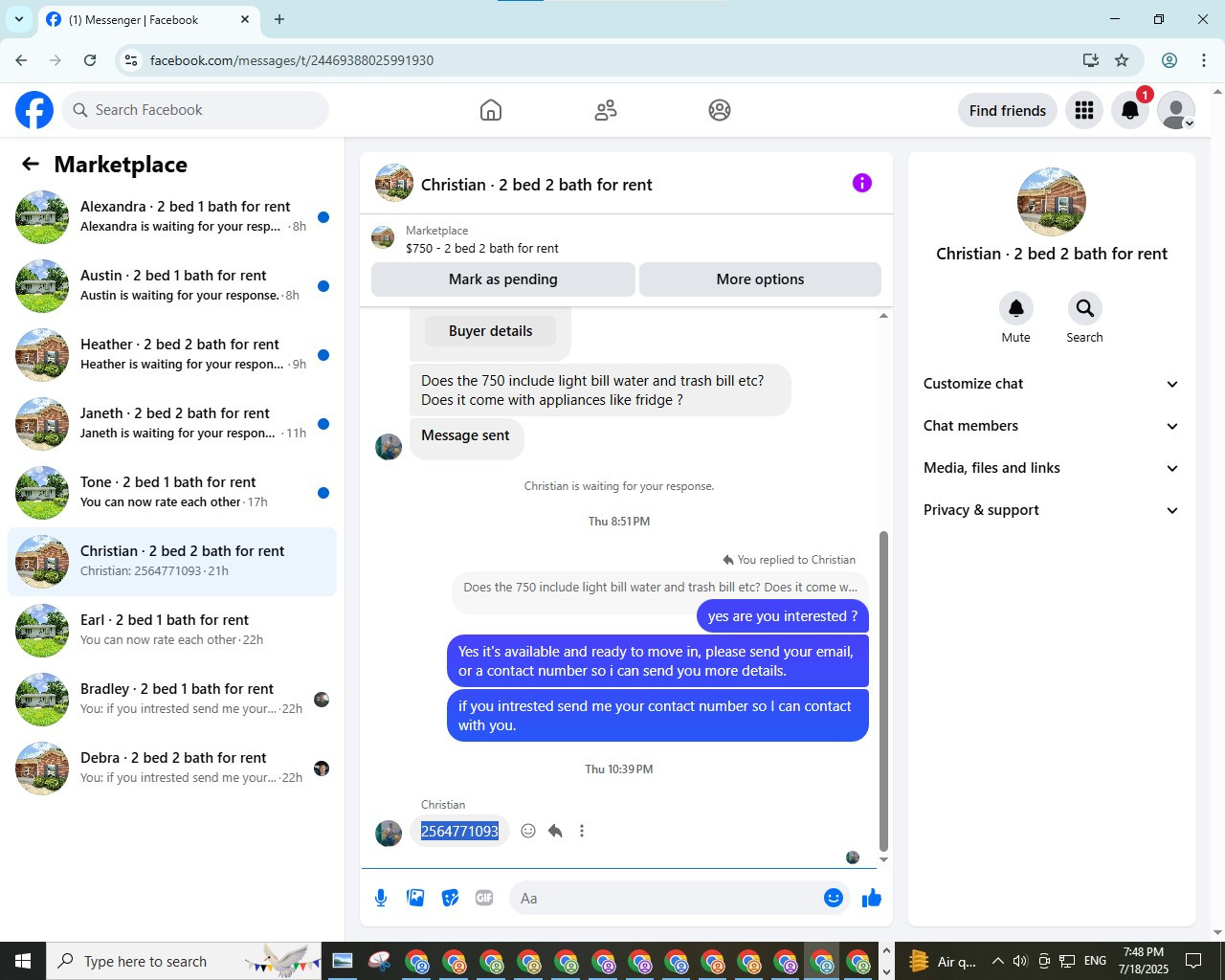Open Facebook home logo

point(34,110)
